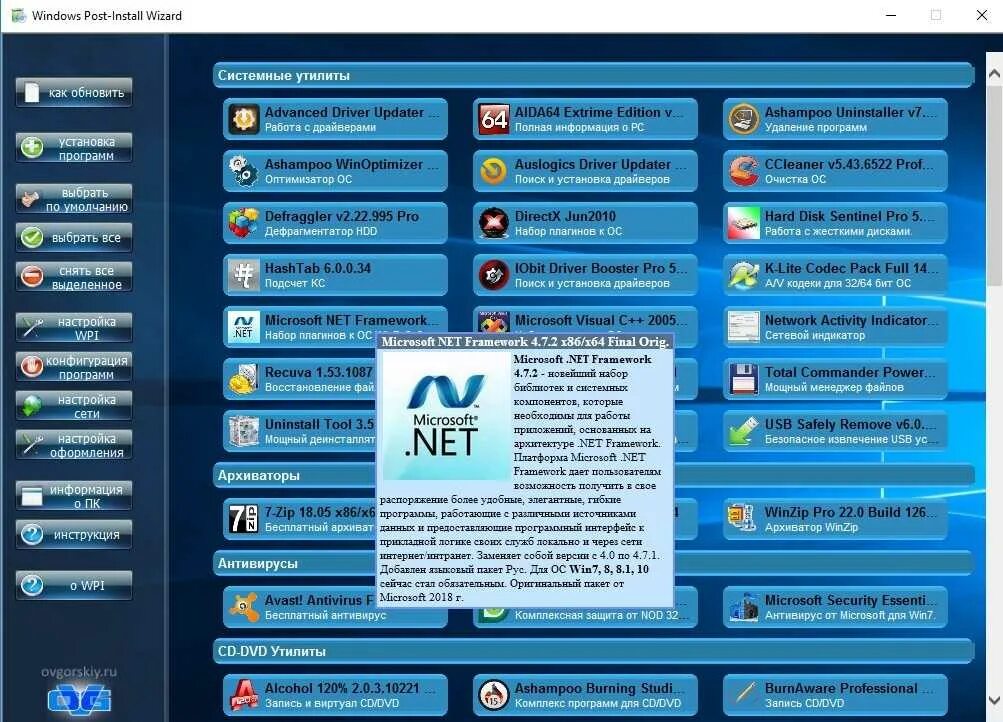Click the BurnAware Professional icon
This screenshot has height=722, width=1003.
pos(743,695)
